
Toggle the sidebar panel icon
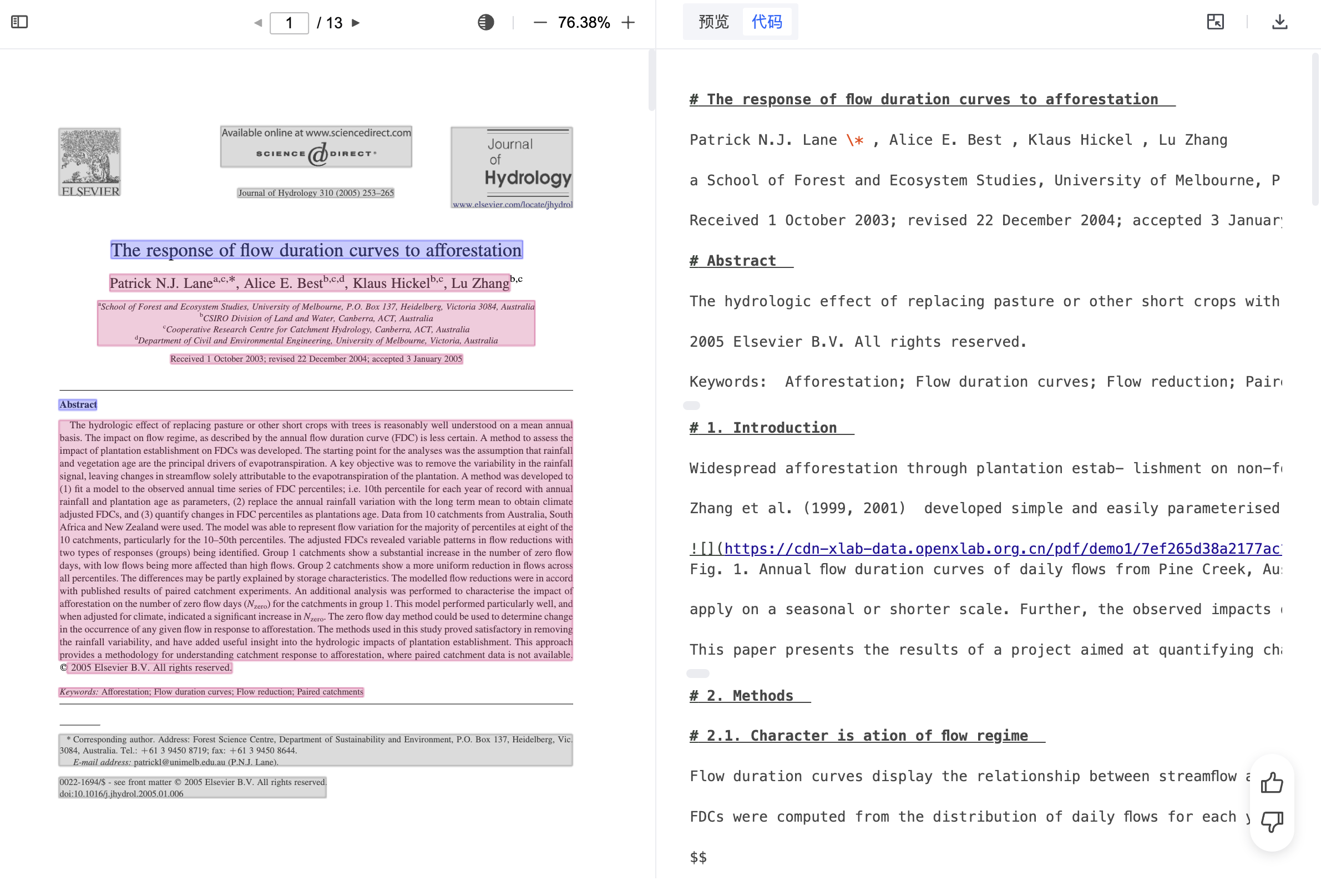click(x=19, y=22)
